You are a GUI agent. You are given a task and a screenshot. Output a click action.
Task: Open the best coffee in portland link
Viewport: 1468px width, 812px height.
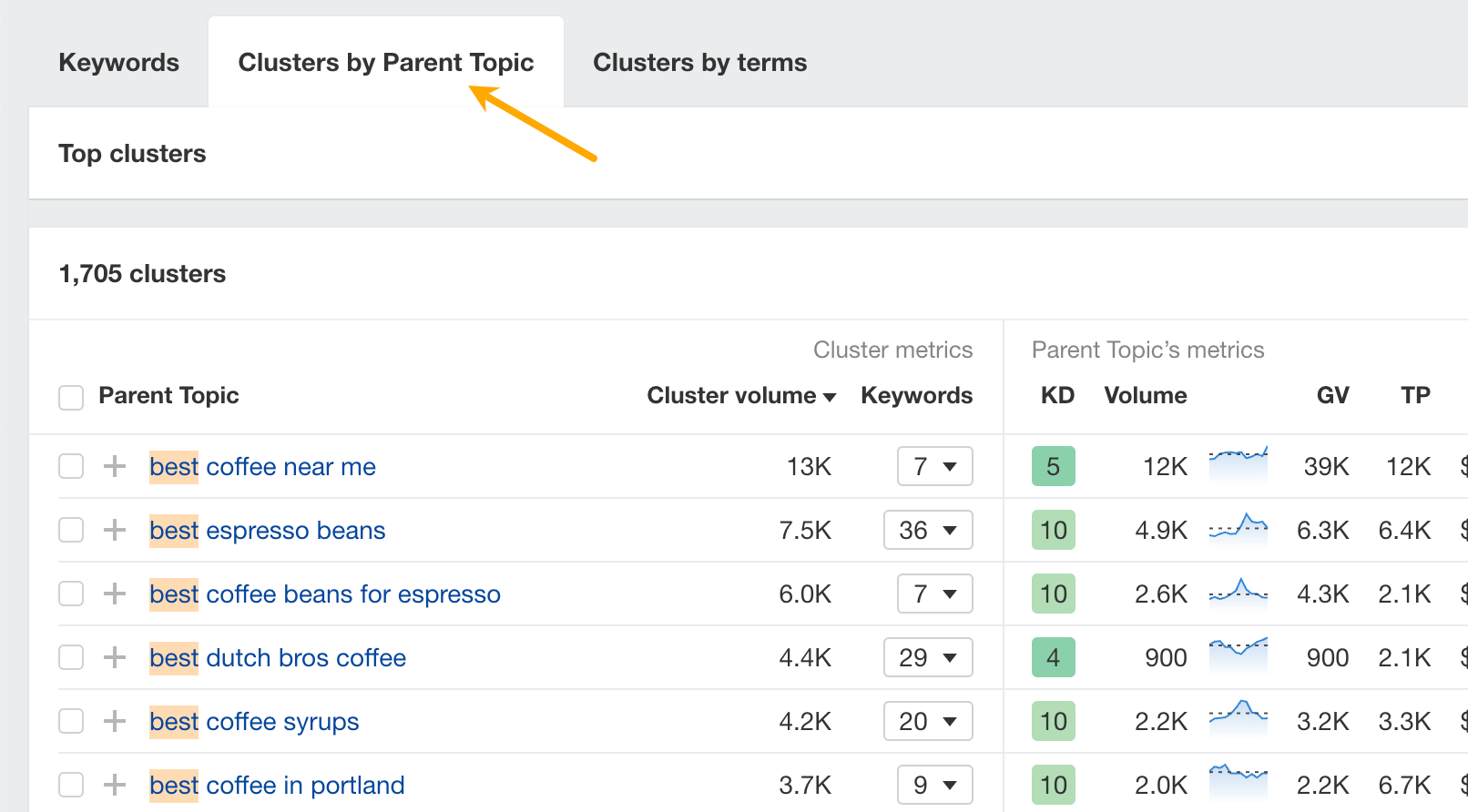click(277, 785)
